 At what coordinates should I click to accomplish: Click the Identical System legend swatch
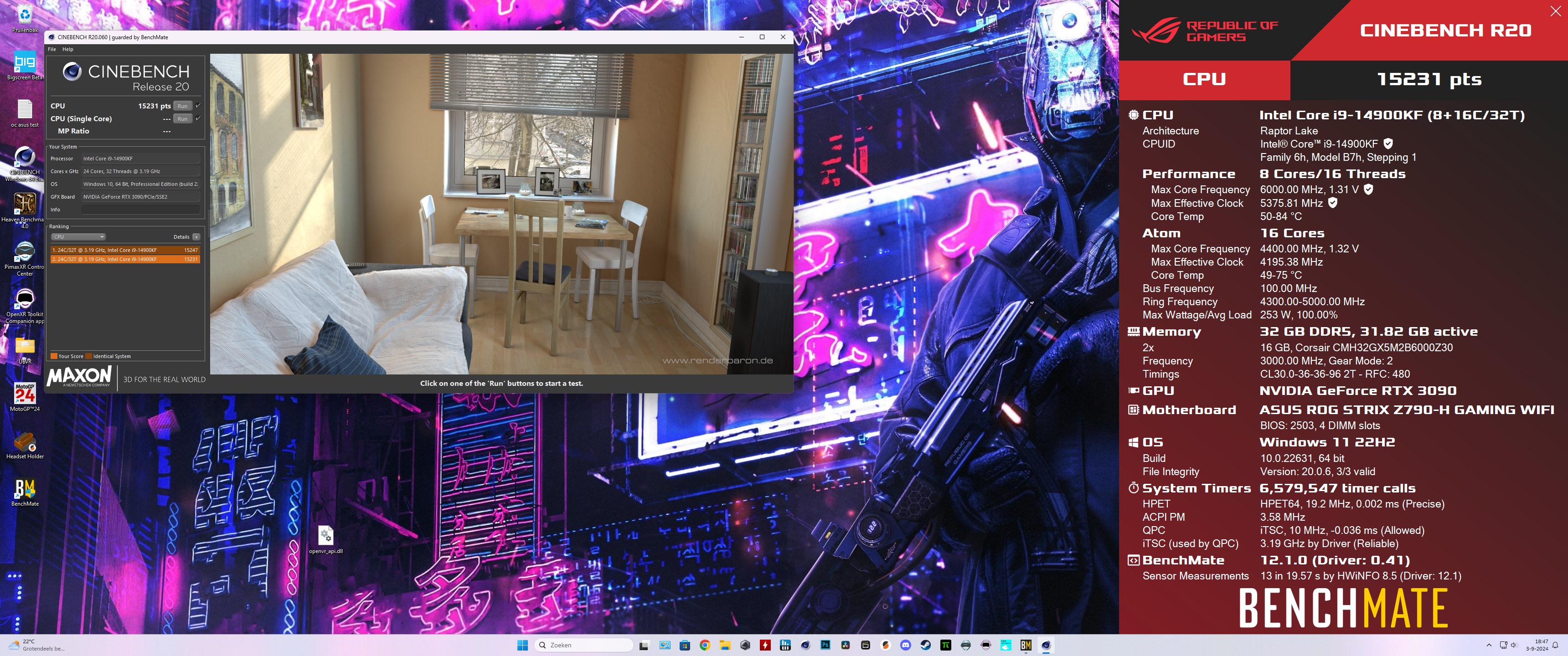point(89,357)
